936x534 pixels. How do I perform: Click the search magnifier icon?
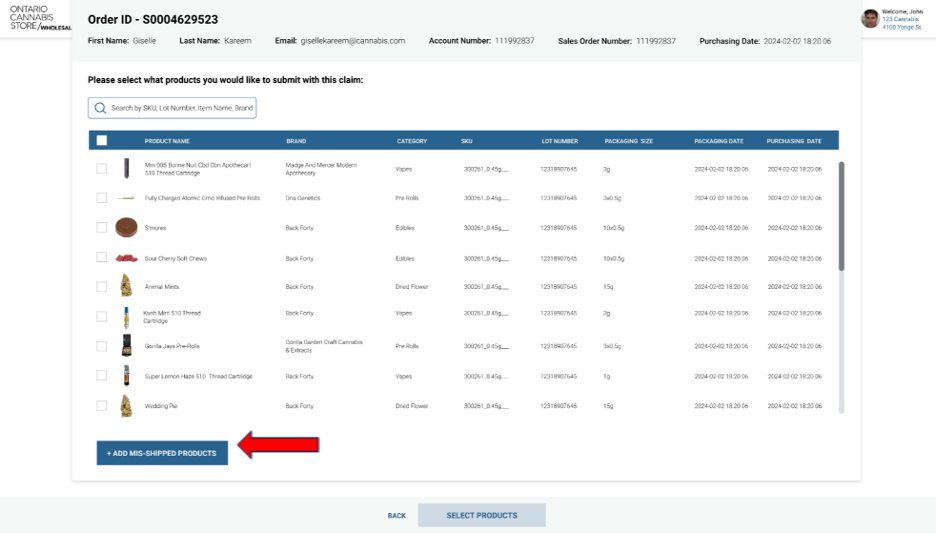[x=100, y=108]
